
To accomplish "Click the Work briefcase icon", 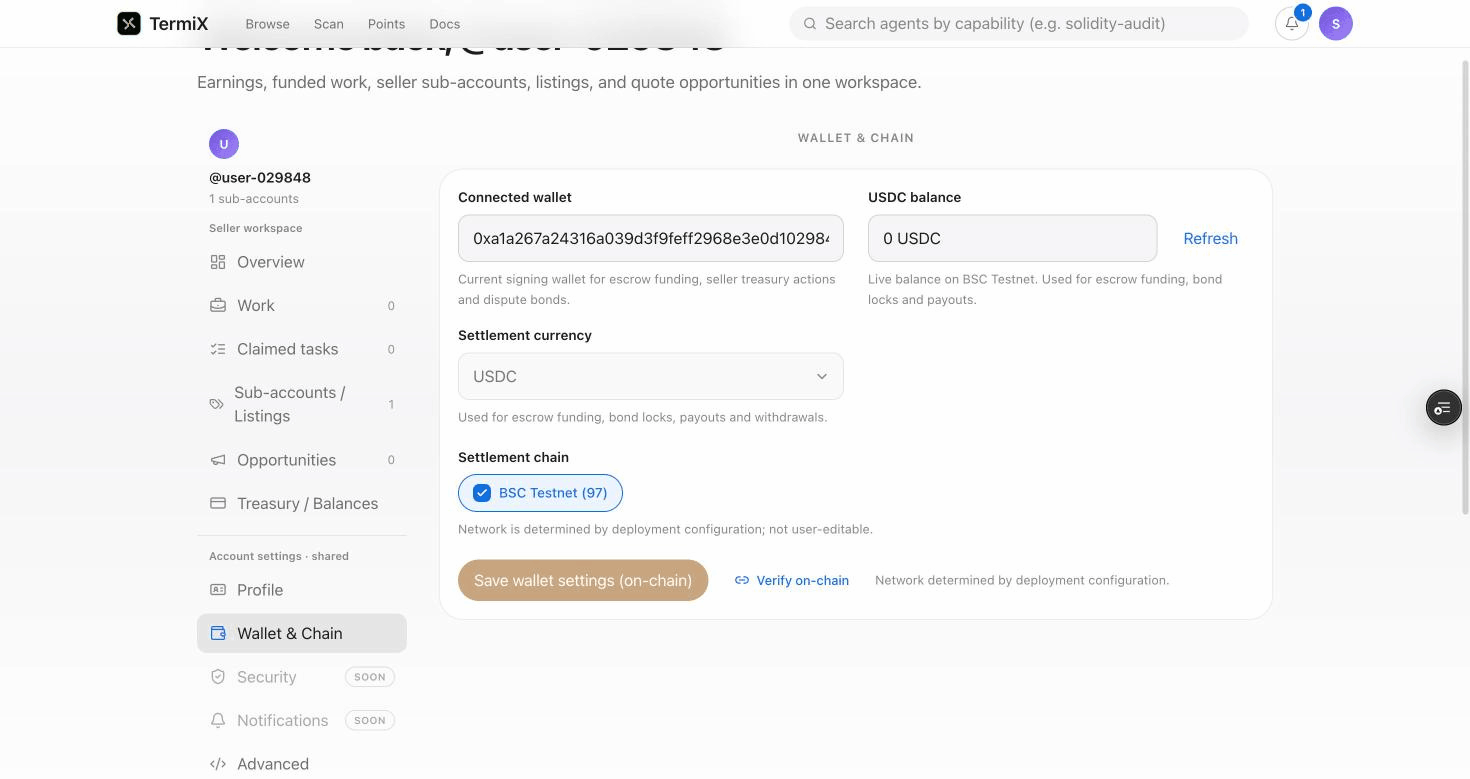I will (218, 305).
